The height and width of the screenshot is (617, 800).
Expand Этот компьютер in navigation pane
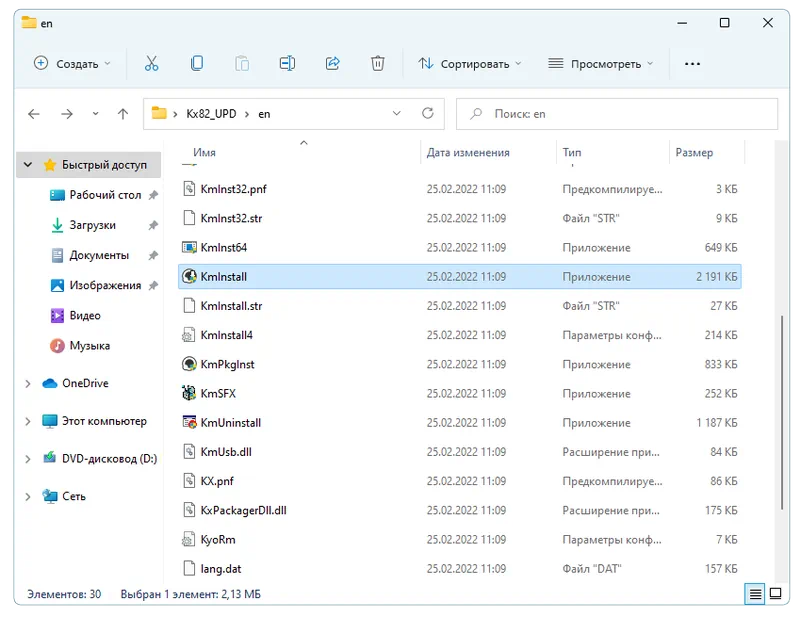tap(27, 422)
